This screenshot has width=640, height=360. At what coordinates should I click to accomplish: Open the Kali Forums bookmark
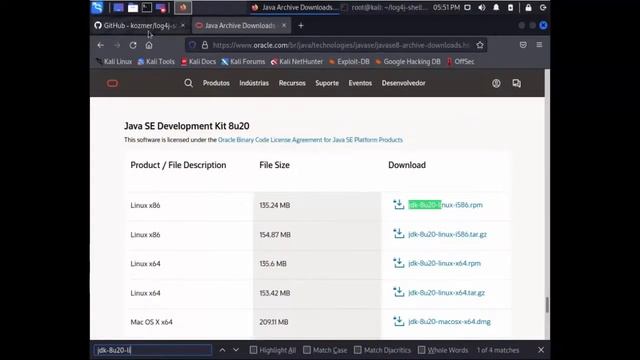click(x=243, y=62)
